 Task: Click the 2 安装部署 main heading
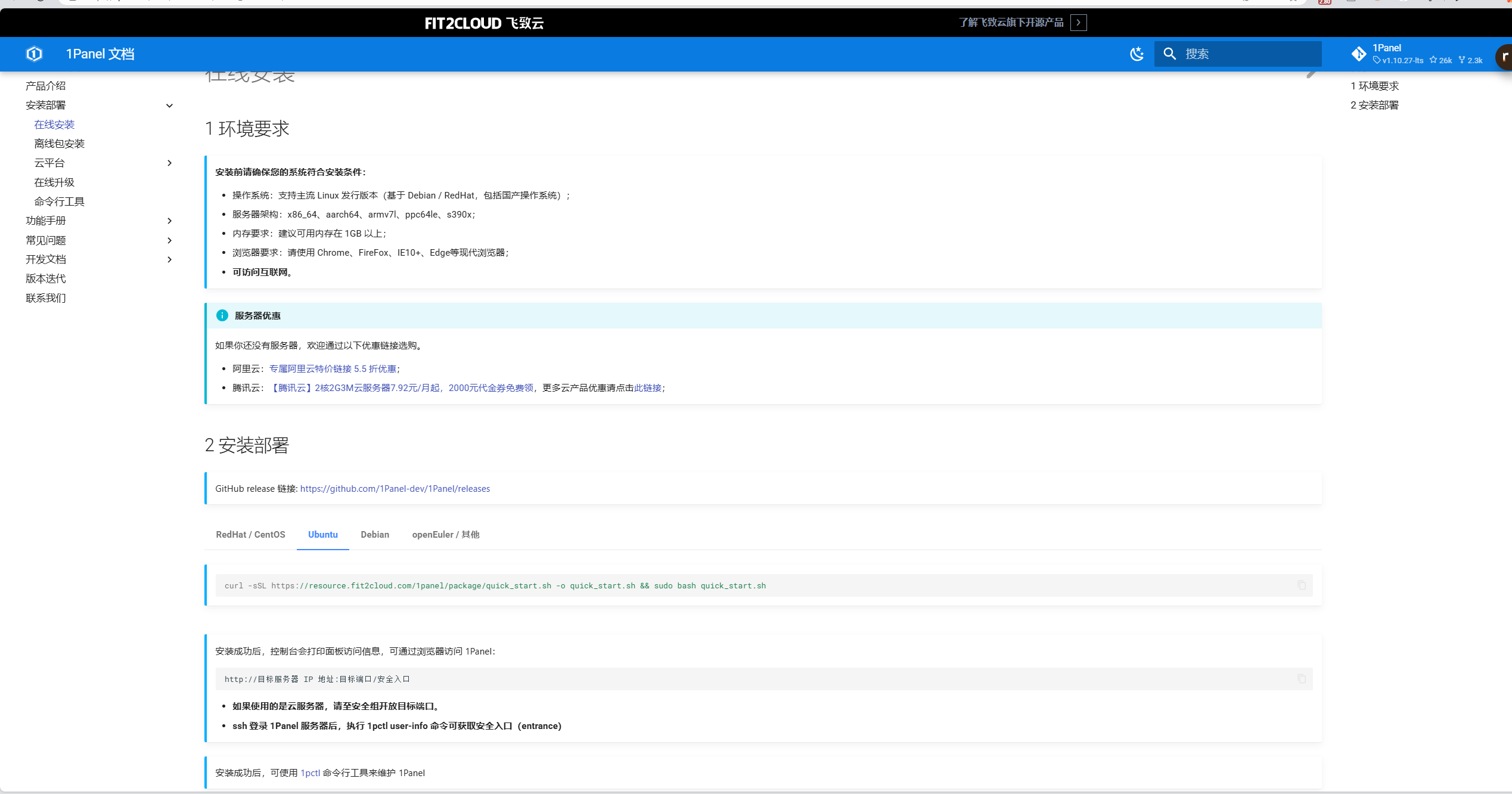(247, 445)
